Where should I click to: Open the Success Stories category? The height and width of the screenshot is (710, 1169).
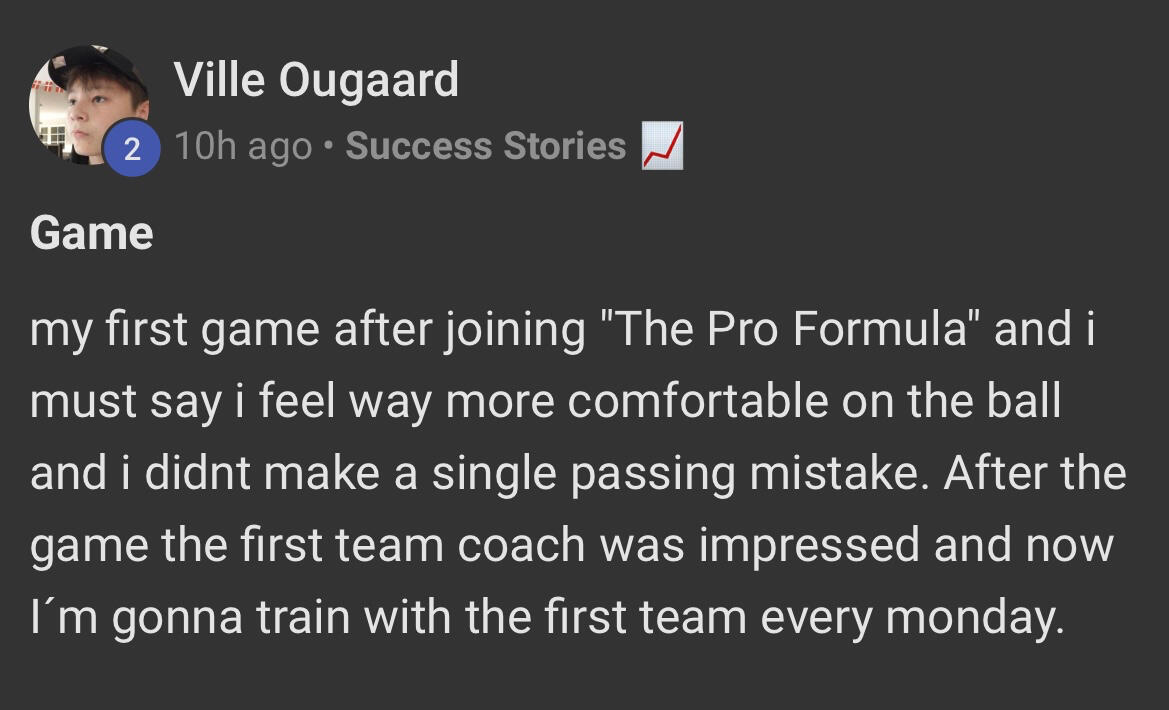(485, 147)
